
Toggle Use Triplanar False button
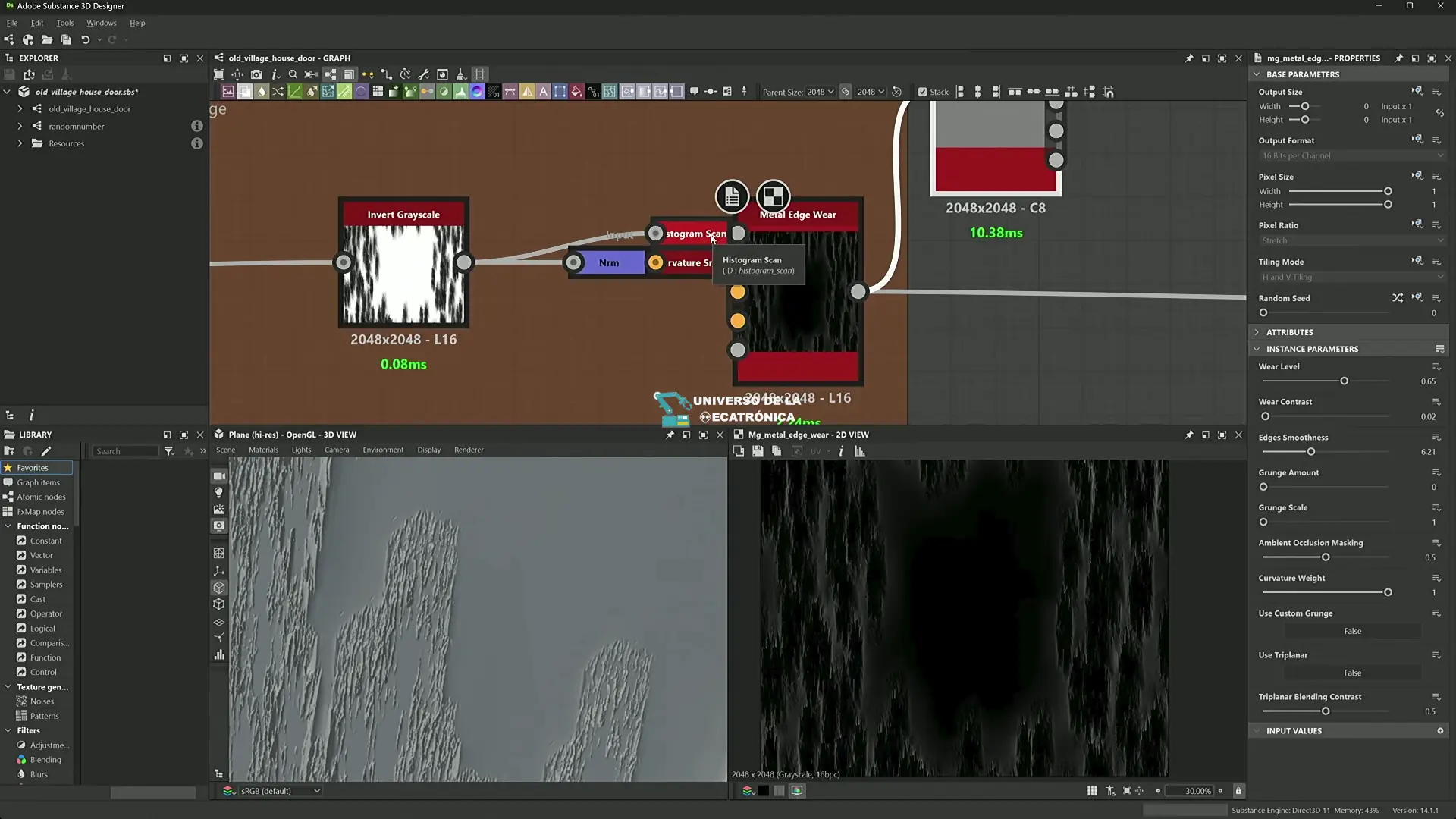pyautogui.click(x=1352, y=673)
